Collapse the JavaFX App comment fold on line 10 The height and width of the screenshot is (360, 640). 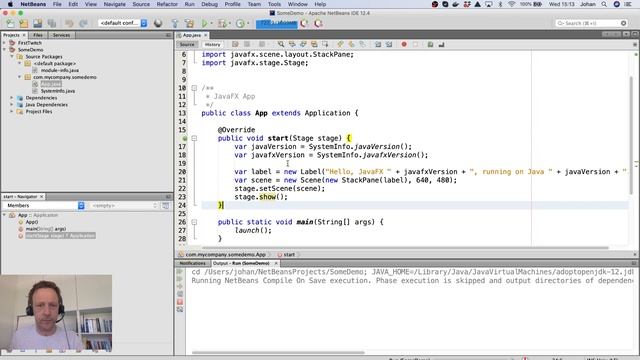[194, 88]
